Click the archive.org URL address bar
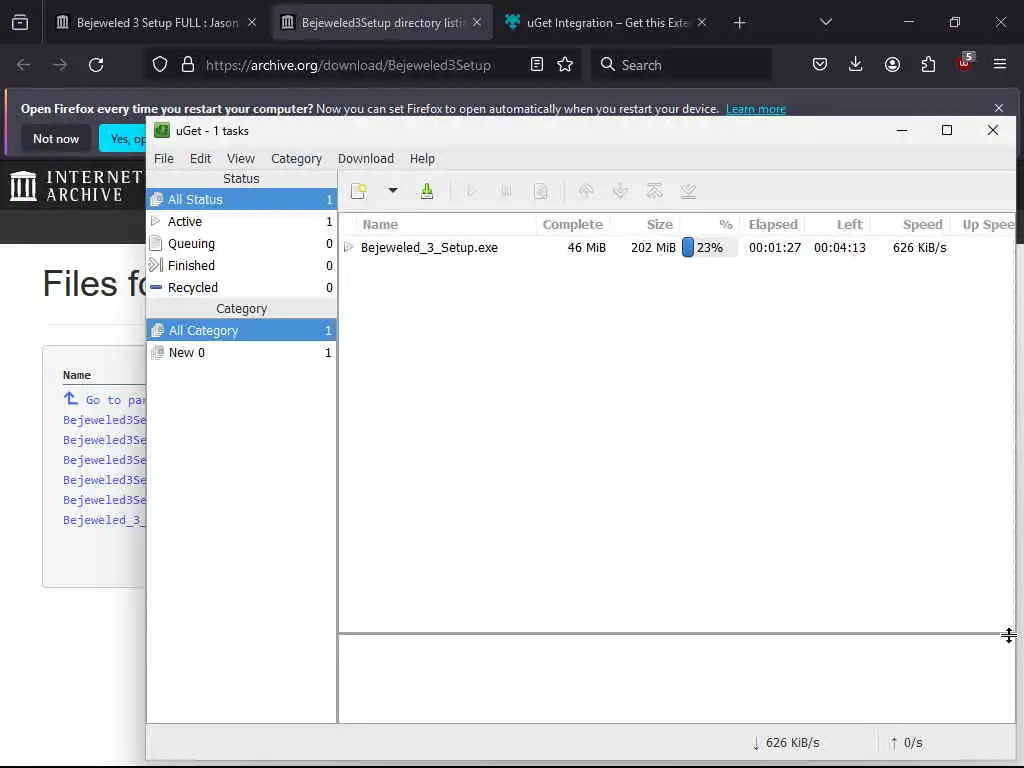The image size is (1024, 768). pos(348,65)
